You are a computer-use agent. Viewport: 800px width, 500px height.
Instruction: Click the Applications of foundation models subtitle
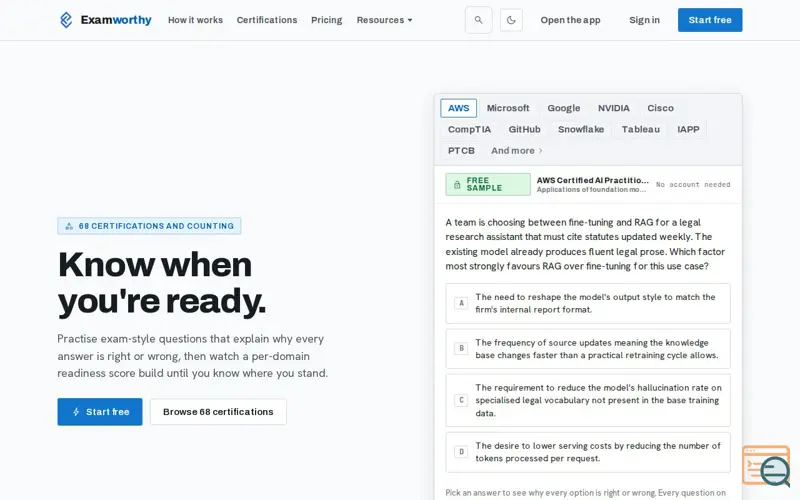click(x=591, y=190)
